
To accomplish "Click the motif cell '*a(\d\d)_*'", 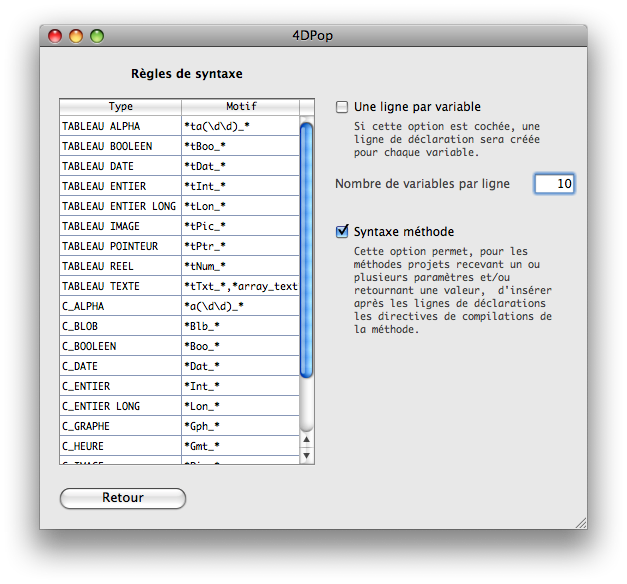I will tap(240, 306).
